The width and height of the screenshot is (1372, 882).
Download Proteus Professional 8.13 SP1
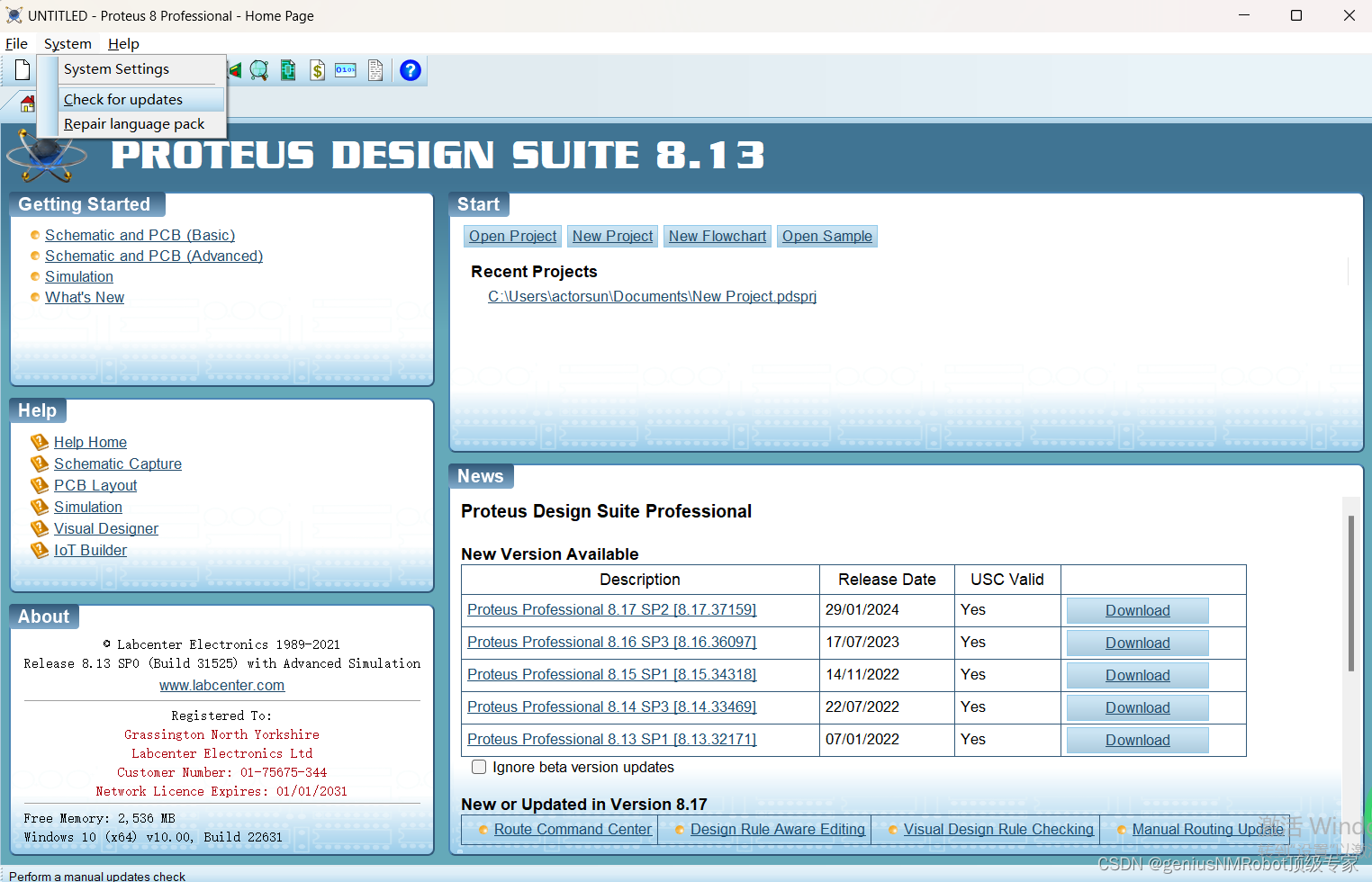point(1138,740)
